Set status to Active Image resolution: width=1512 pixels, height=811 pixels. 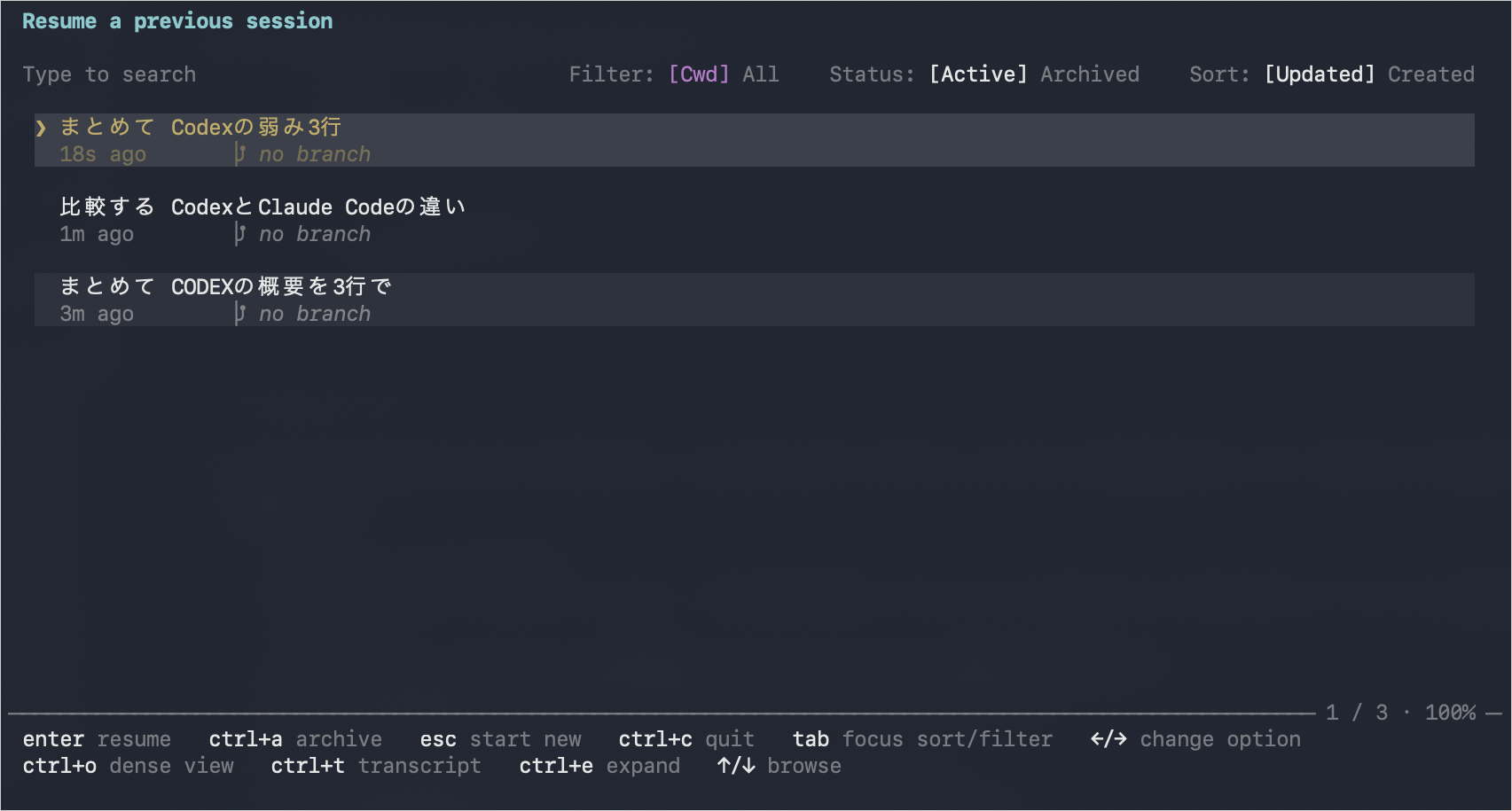pyautogui.click(x=978, y=74)
